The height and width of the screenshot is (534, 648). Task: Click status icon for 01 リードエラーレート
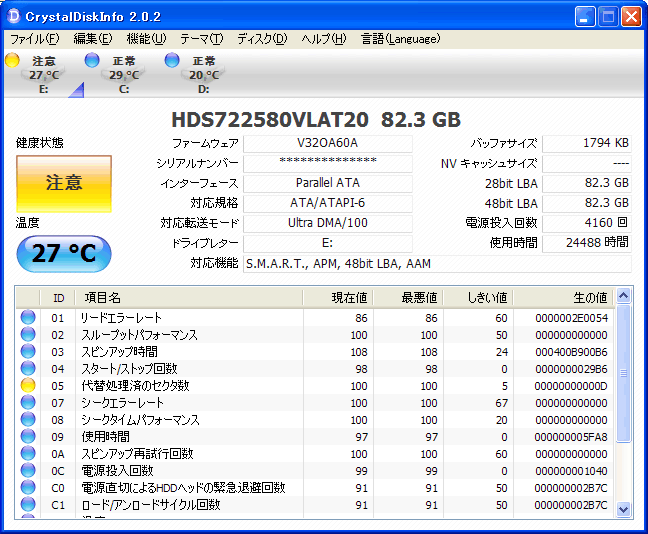coord(28,317)
